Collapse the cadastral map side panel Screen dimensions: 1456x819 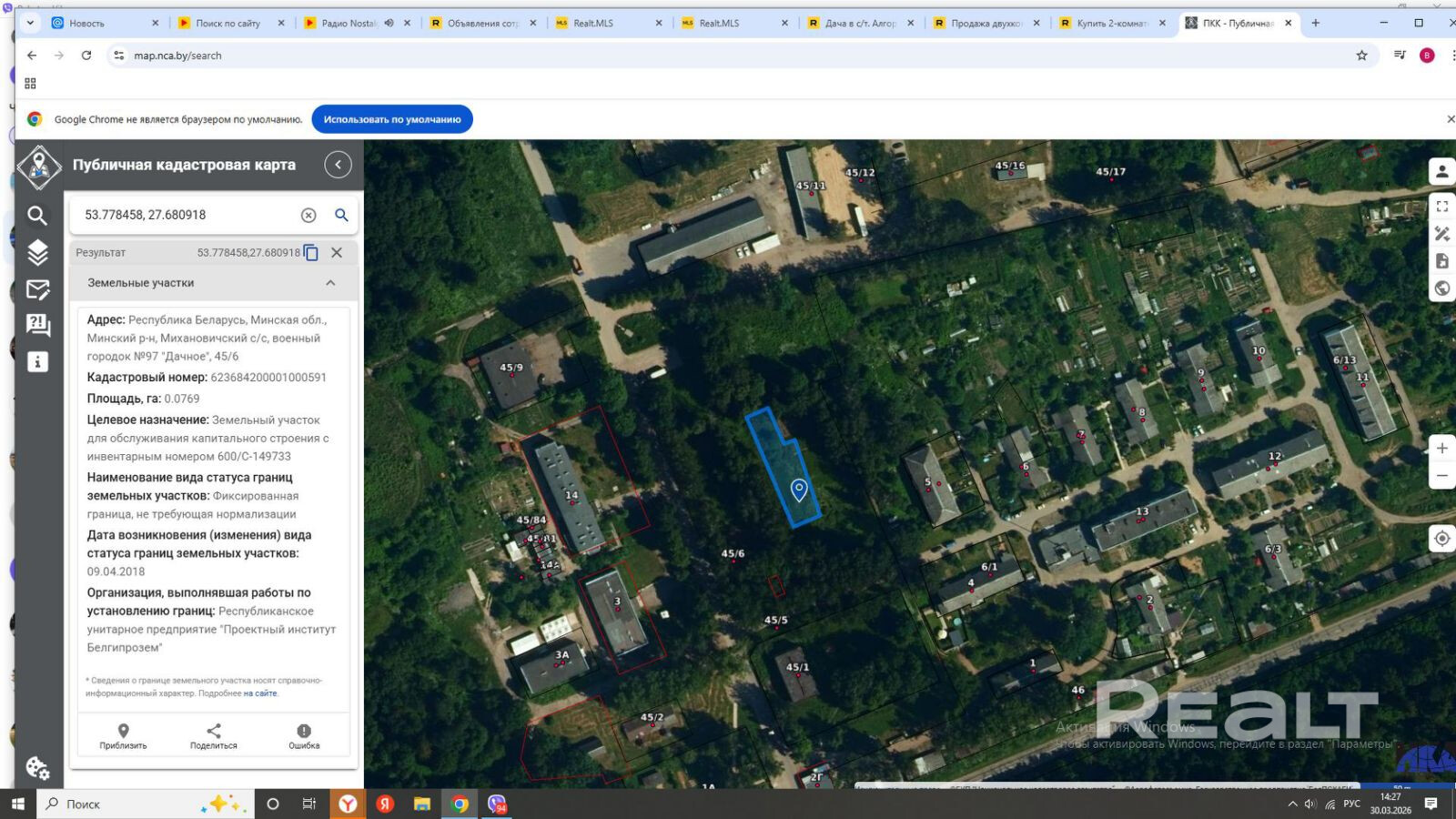tap(338, 165)
